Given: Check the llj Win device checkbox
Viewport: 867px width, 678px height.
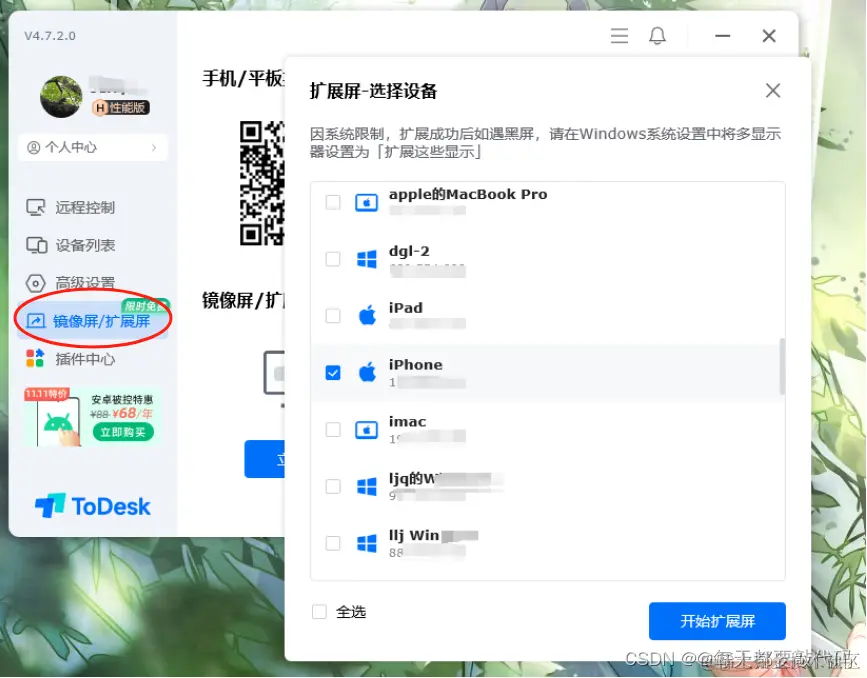Looking at the screenshot, I should point(333,544).
